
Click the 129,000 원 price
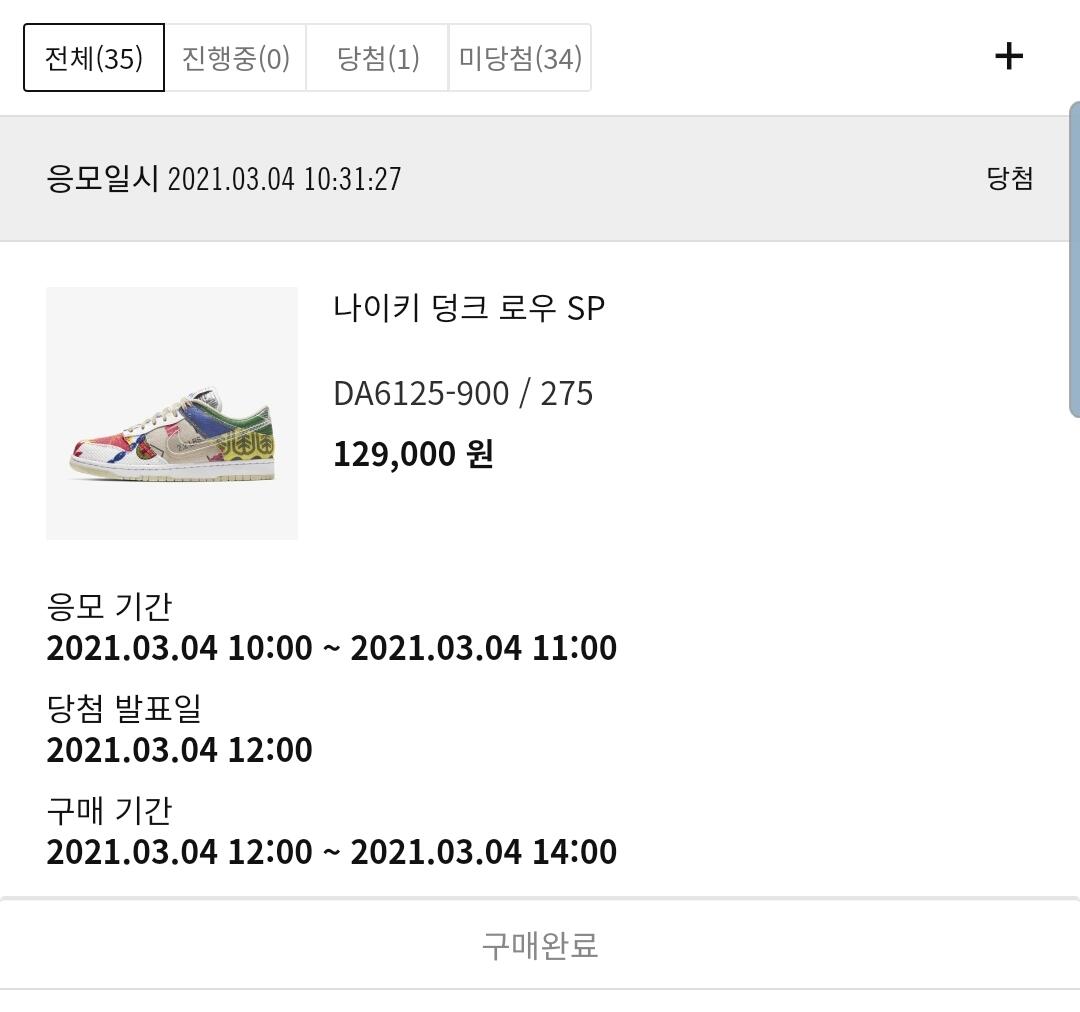pos(413,455)
